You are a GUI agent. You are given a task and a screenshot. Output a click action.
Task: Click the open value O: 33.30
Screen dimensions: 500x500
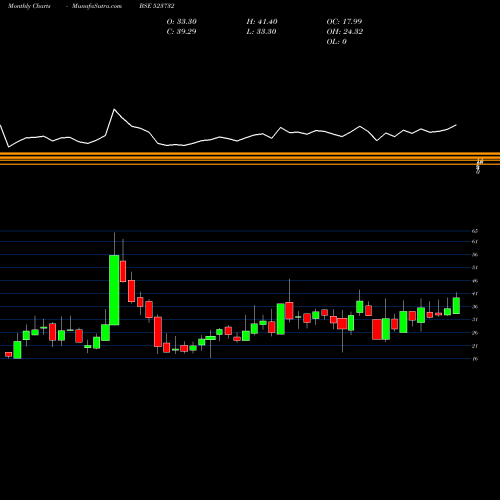182,22
